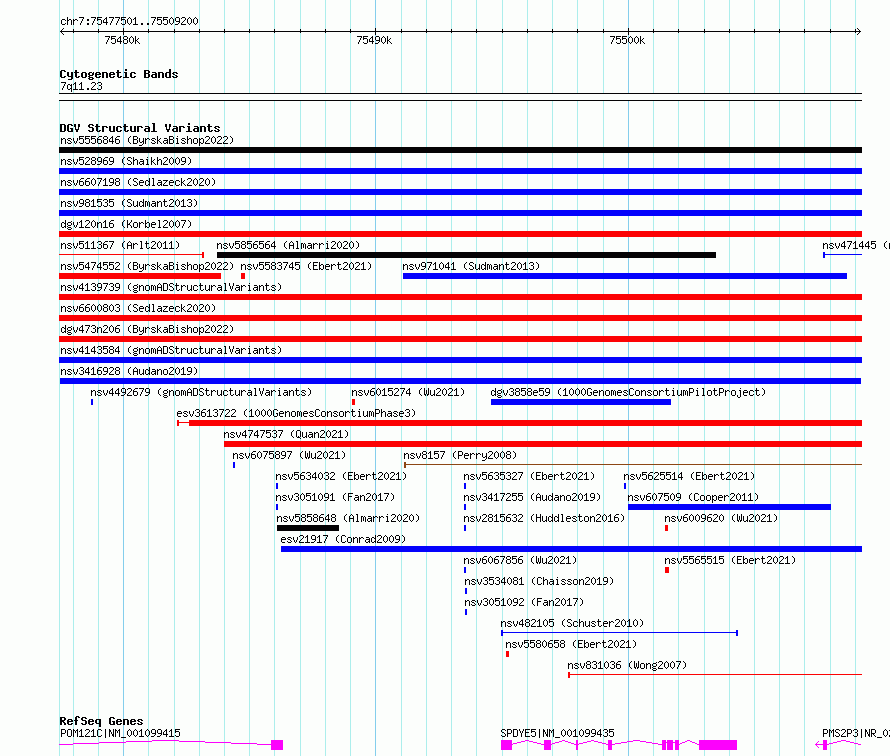Click nsv6009620 (Wu2021) label
The width and height of the screenshot is (890, 756).
click(721, 518)
